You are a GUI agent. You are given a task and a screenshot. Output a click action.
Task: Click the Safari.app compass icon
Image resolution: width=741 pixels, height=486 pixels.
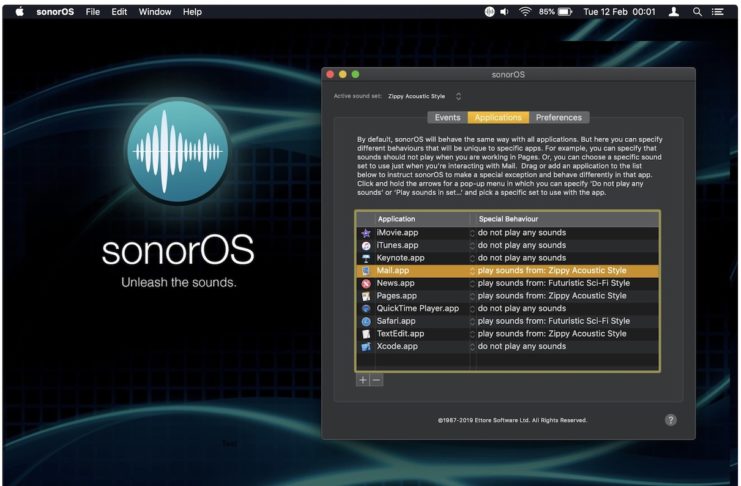coord(366,321)
